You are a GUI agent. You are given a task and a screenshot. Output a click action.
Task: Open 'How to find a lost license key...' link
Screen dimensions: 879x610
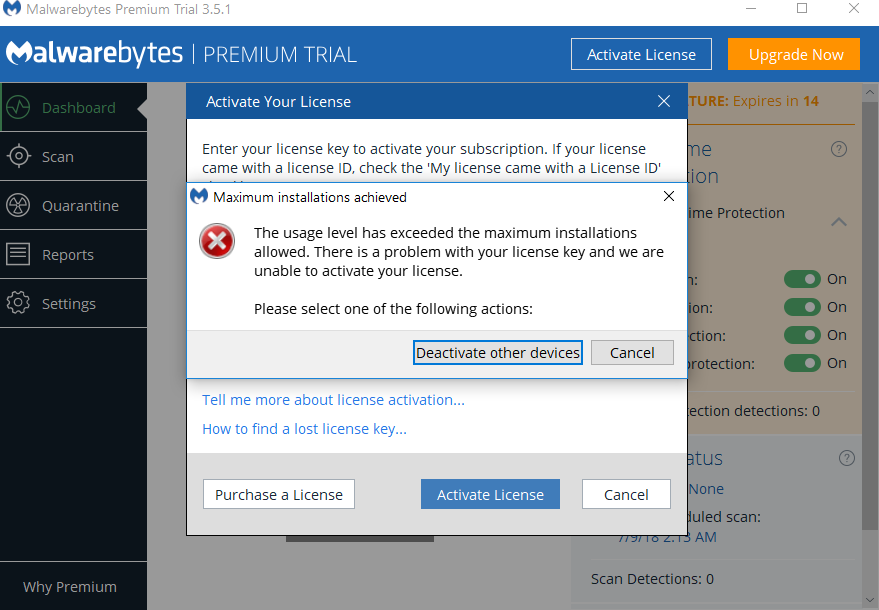click(304, 429)
